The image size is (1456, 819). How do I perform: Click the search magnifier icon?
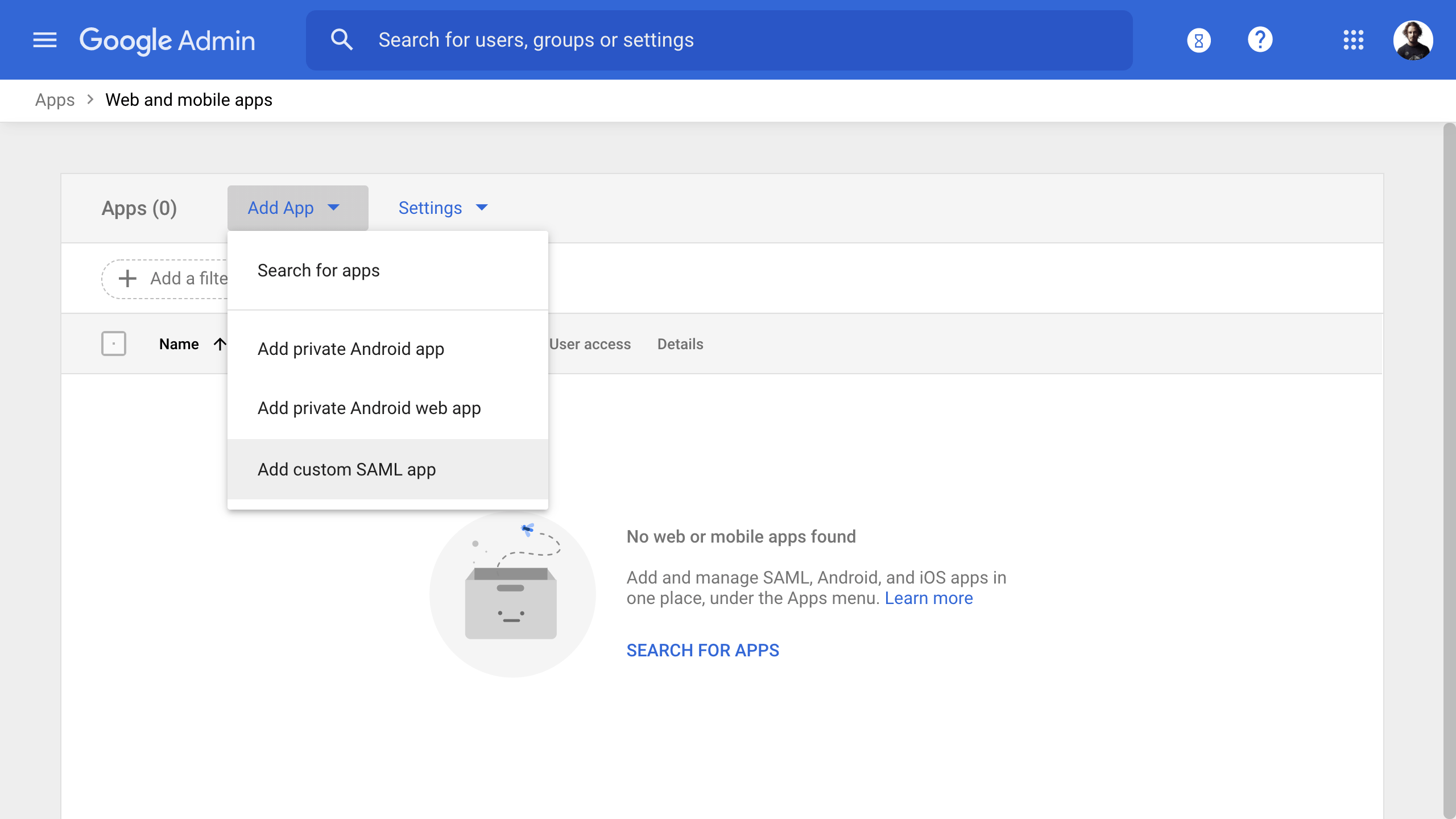click(x=342, y=40)
